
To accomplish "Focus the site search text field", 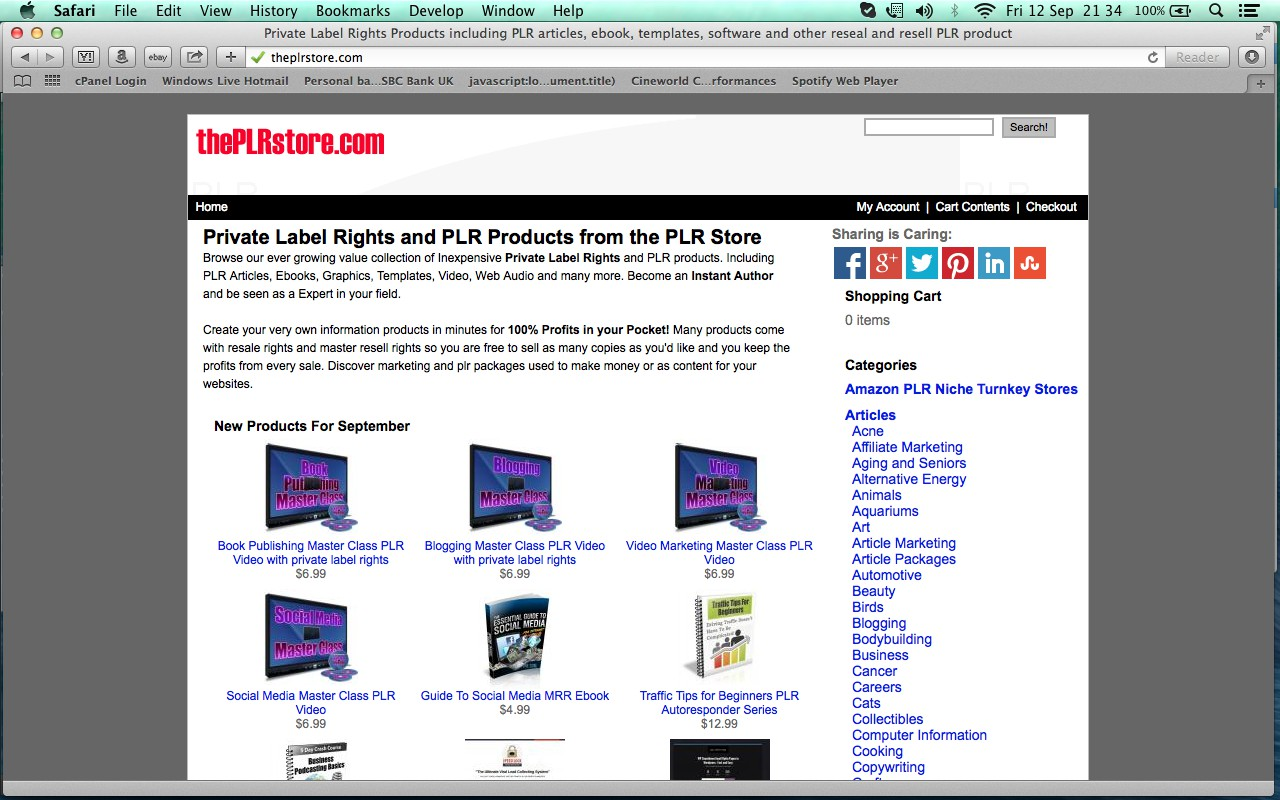I will (x=928, y=127).
